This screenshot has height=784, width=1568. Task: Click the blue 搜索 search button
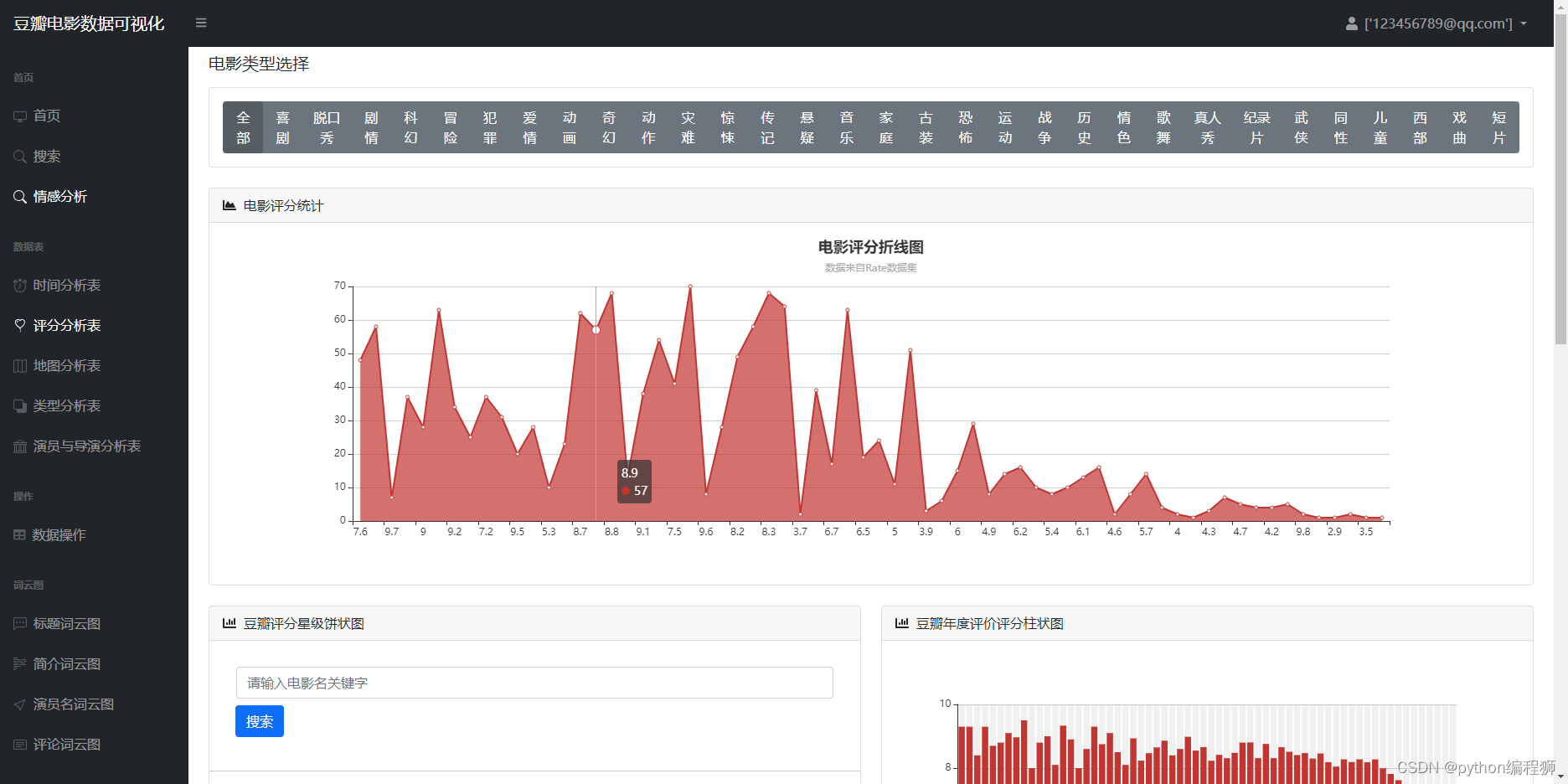coord(259,721)
